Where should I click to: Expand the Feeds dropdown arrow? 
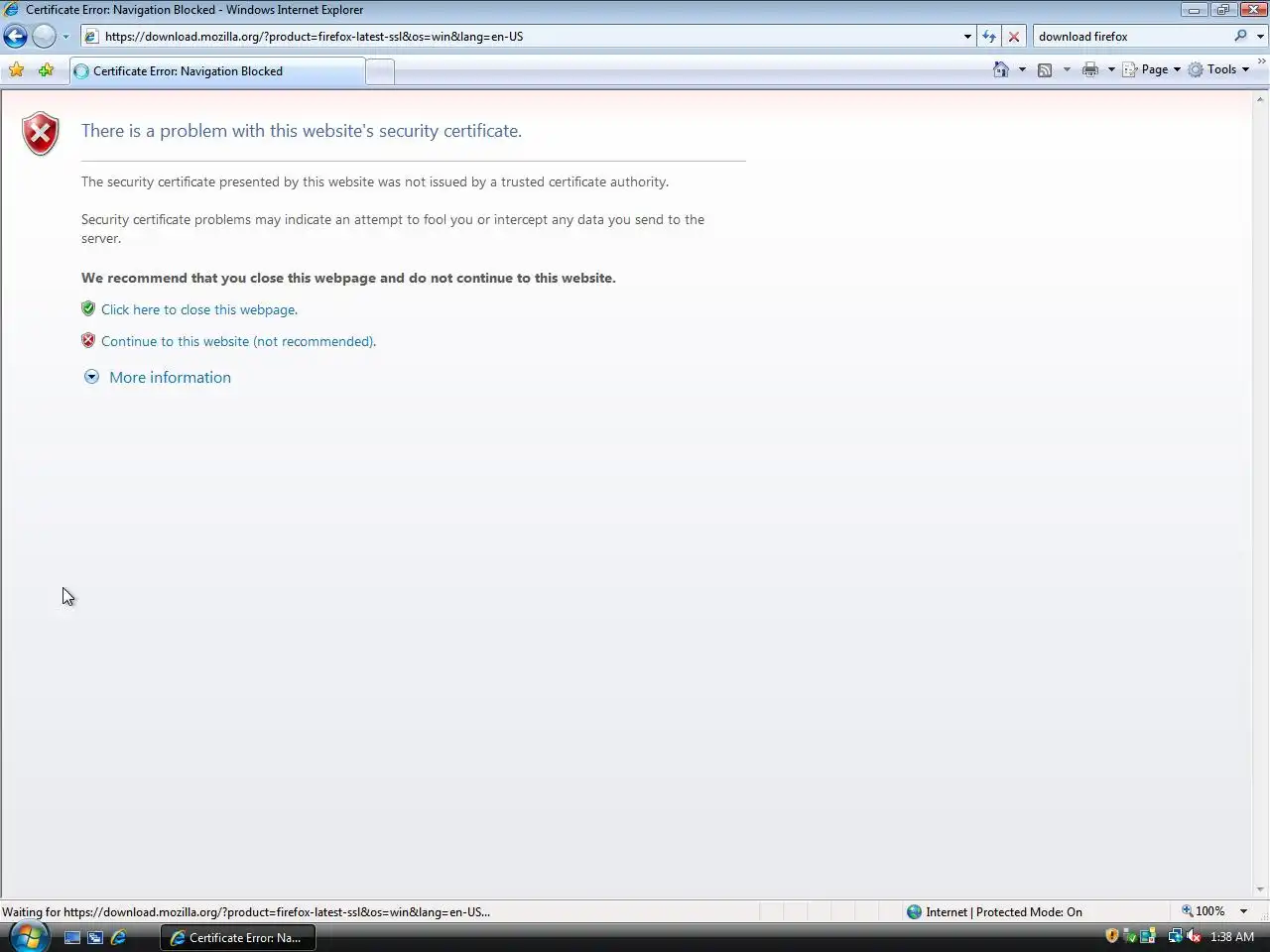1067,69
